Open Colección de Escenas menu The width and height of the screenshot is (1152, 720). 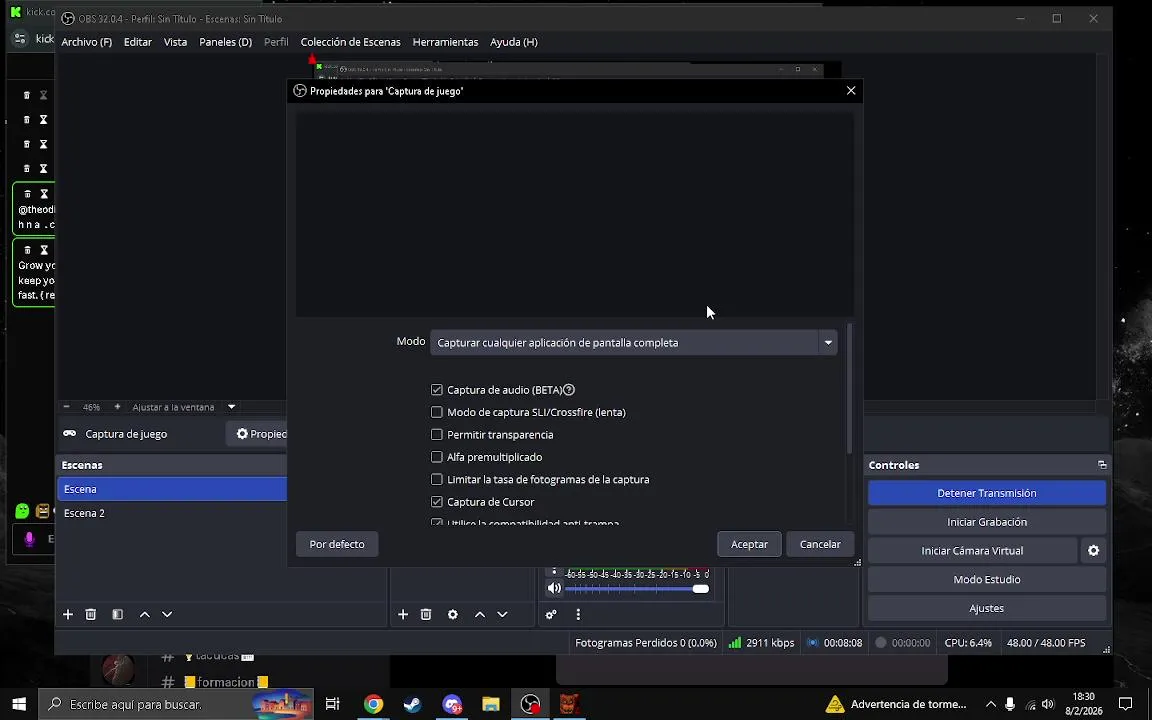click(350, 42)
